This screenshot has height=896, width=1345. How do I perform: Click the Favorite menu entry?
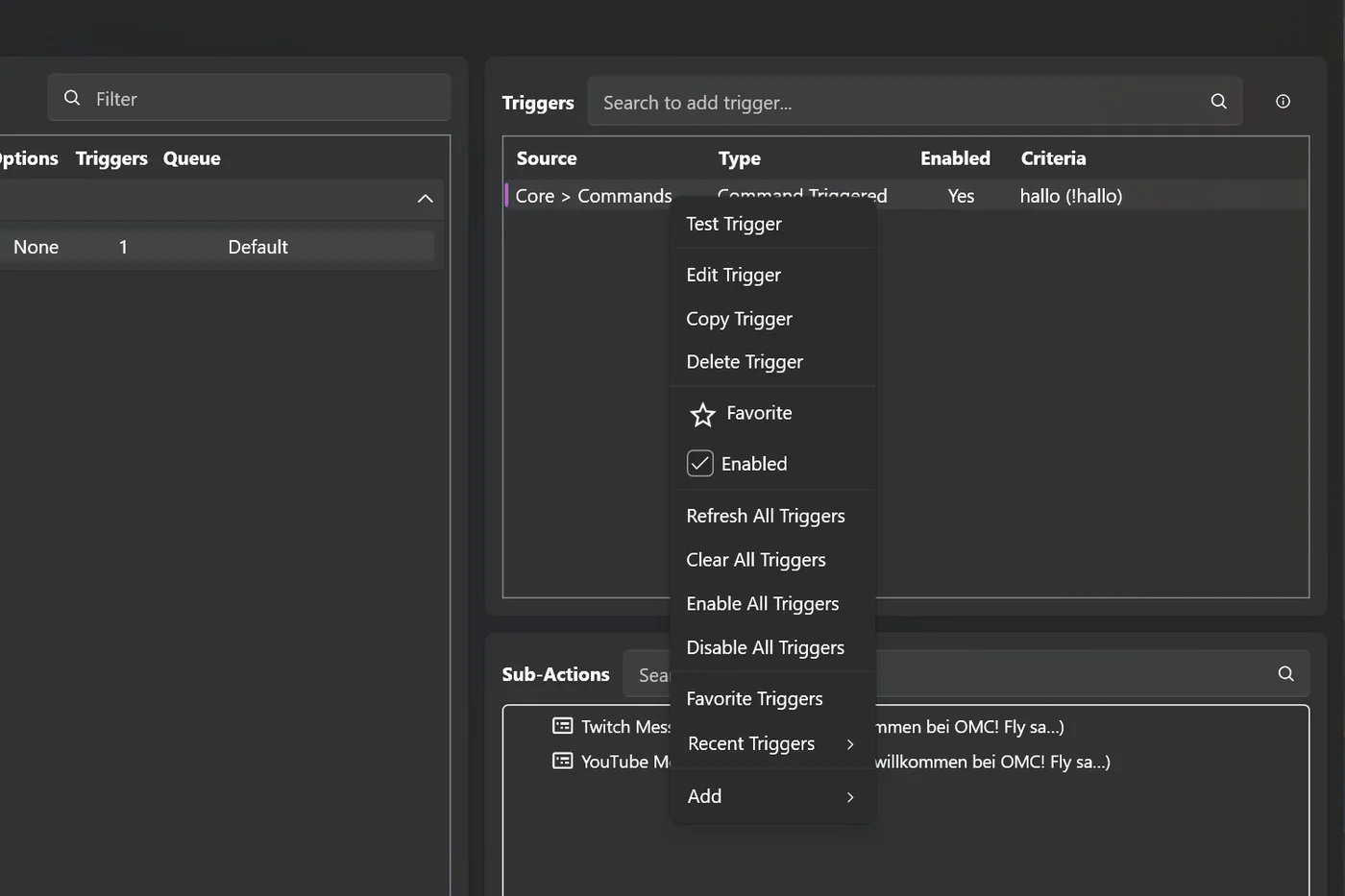tap(772, 414)
